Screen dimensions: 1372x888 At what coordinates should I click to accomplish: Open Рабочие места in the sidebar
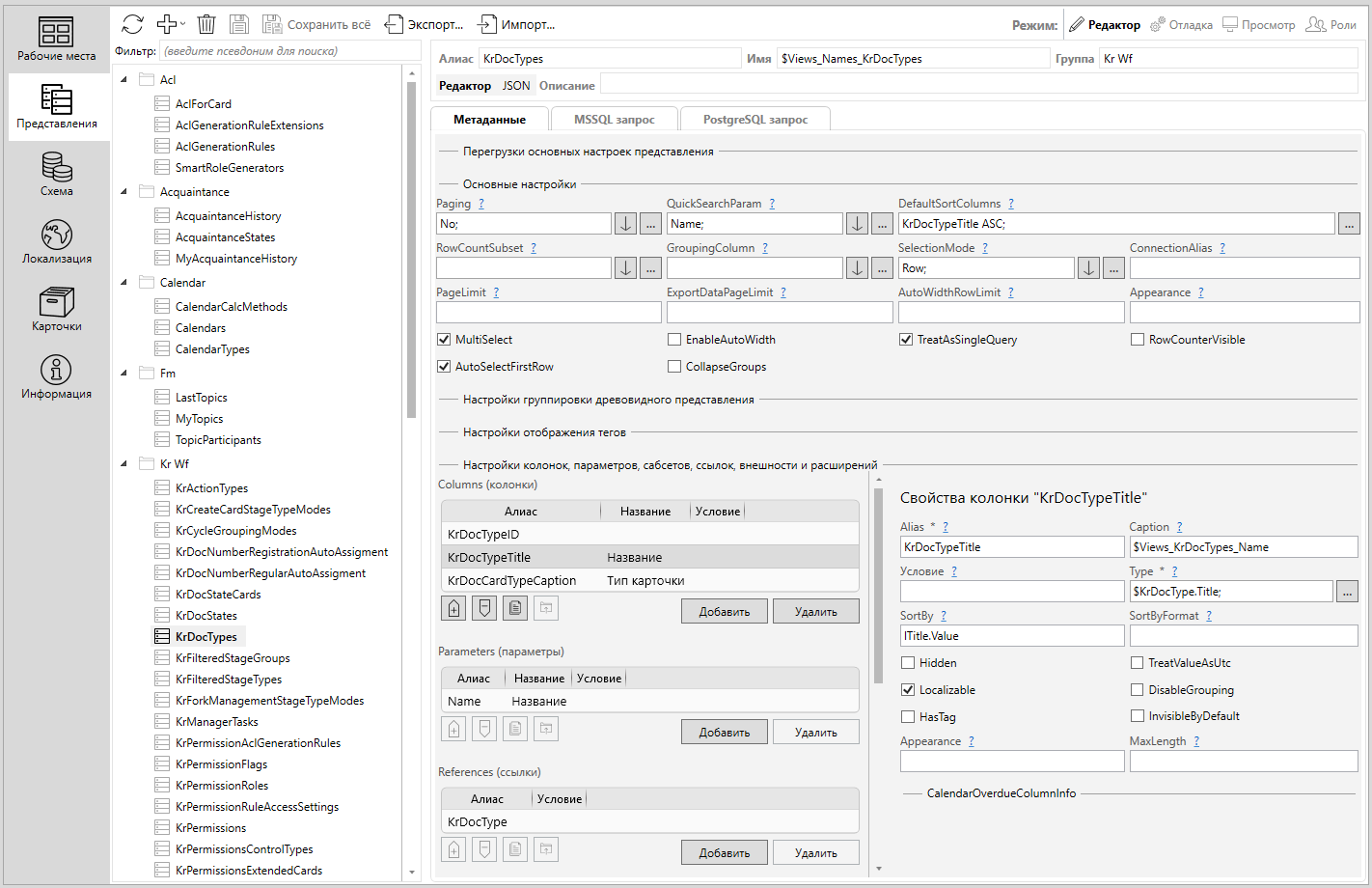click(57, 39)
